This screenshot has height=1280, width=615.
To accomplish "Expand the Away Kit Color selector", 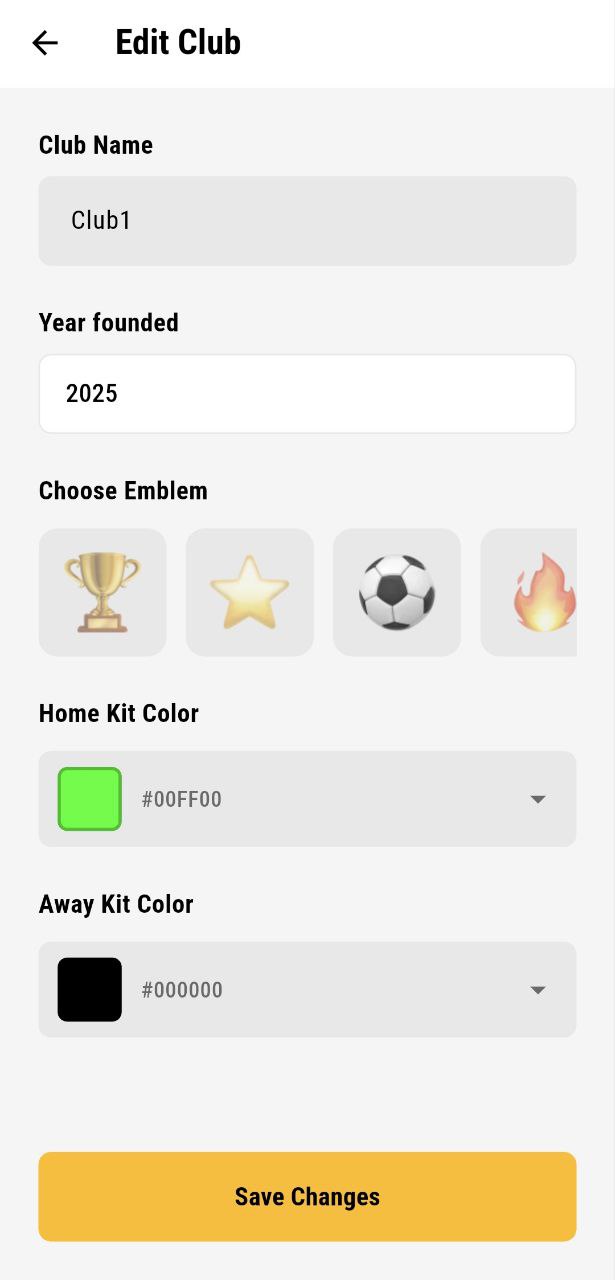I will (x=307, y=990).
